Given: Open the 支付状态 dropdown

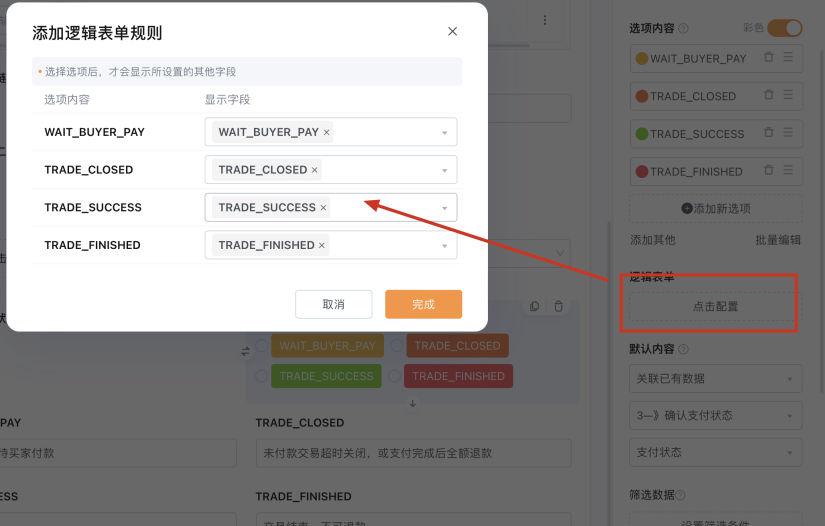Looking at the screenshot, I should pyautogui.click(x=716, y=452).
